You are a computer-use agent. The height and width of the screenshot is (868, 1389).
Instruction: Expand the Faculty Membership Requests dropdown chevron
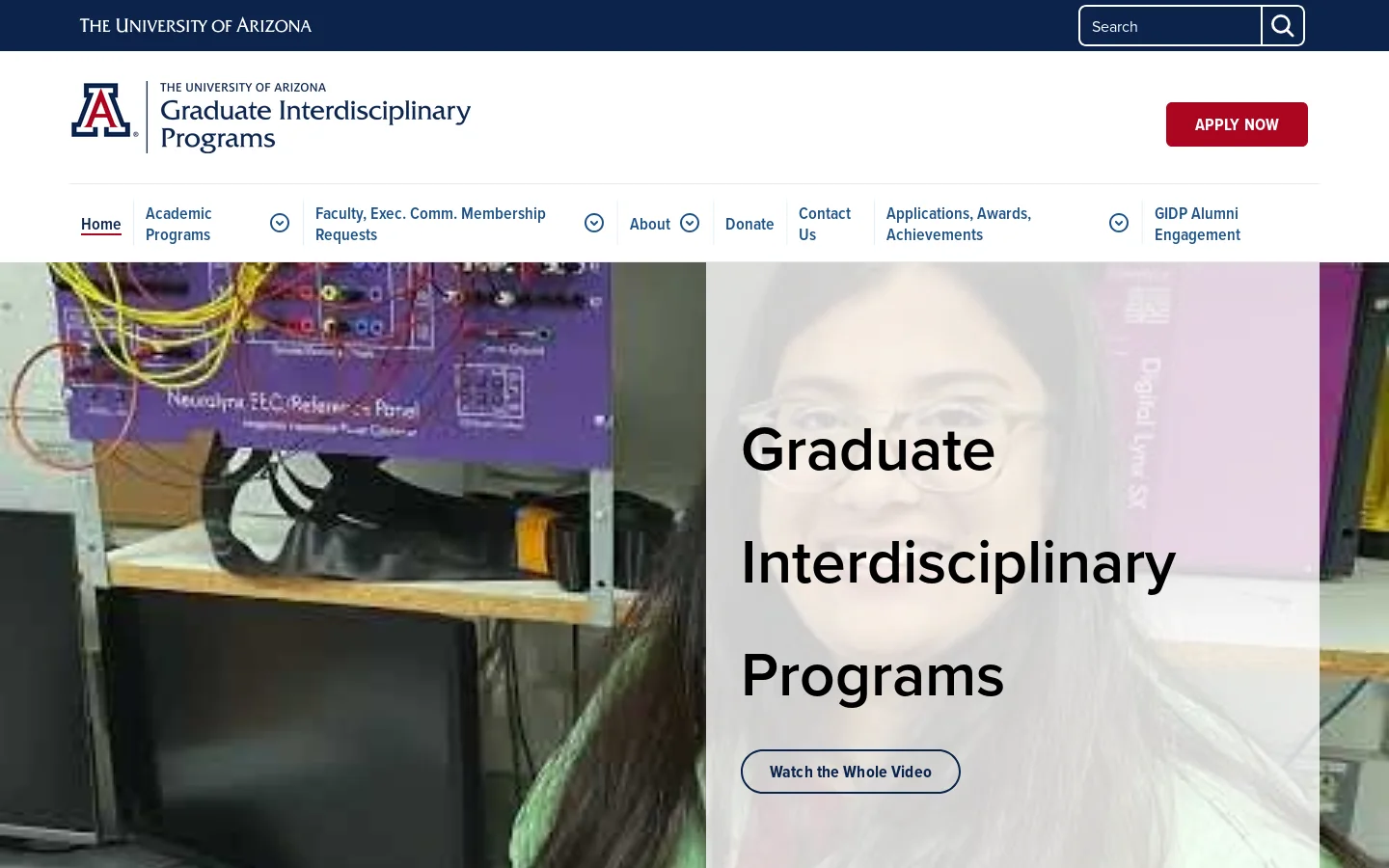(594, 223)
